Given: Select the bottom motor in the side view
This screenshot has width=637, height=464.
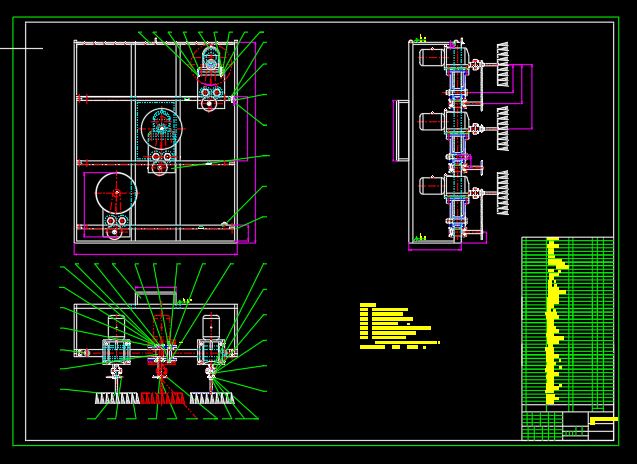Looking at the screenshot, I should (x=432, y=186).
